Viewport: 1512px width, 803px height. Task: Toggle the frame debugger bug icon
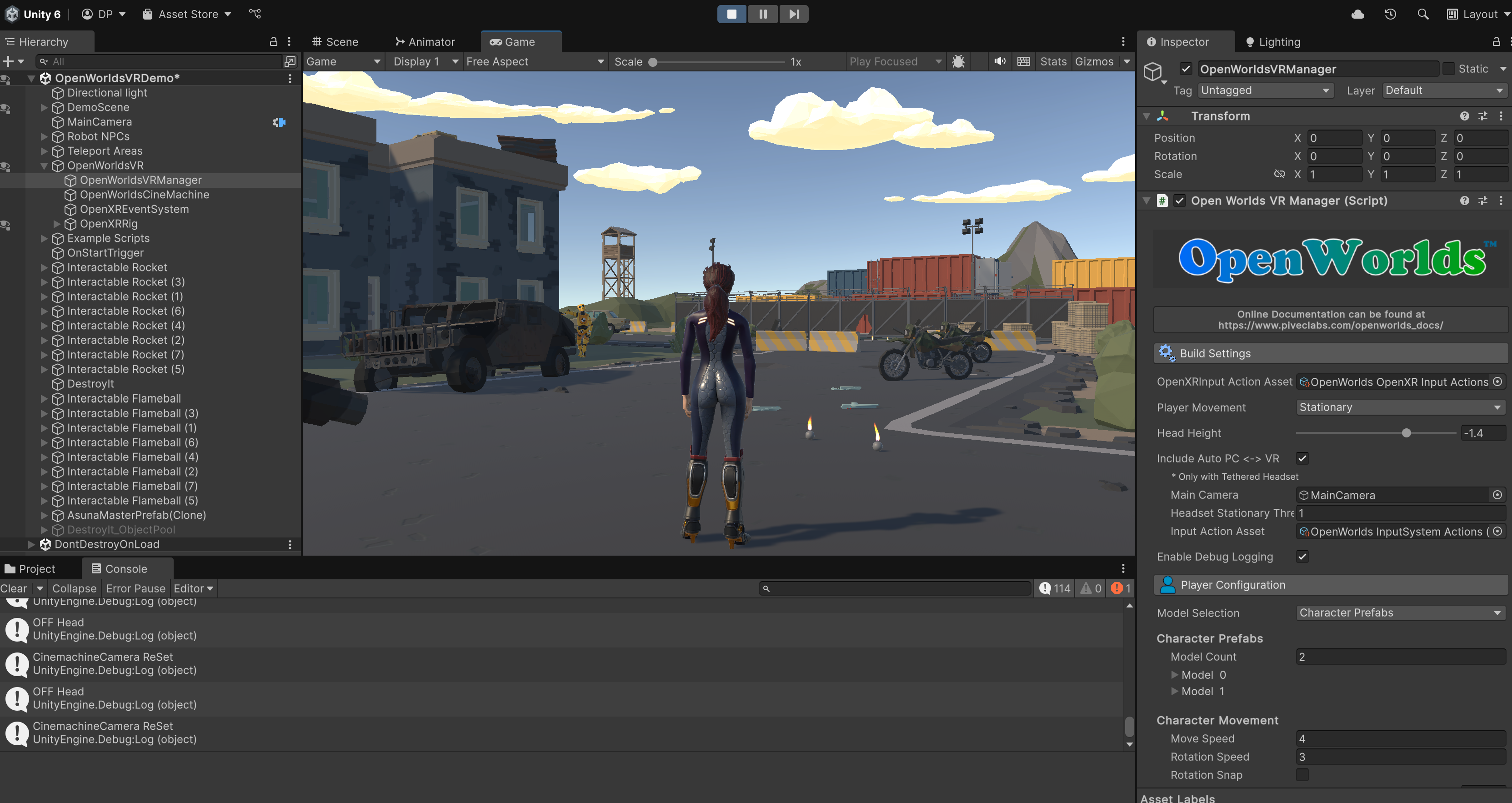point(958,62)
